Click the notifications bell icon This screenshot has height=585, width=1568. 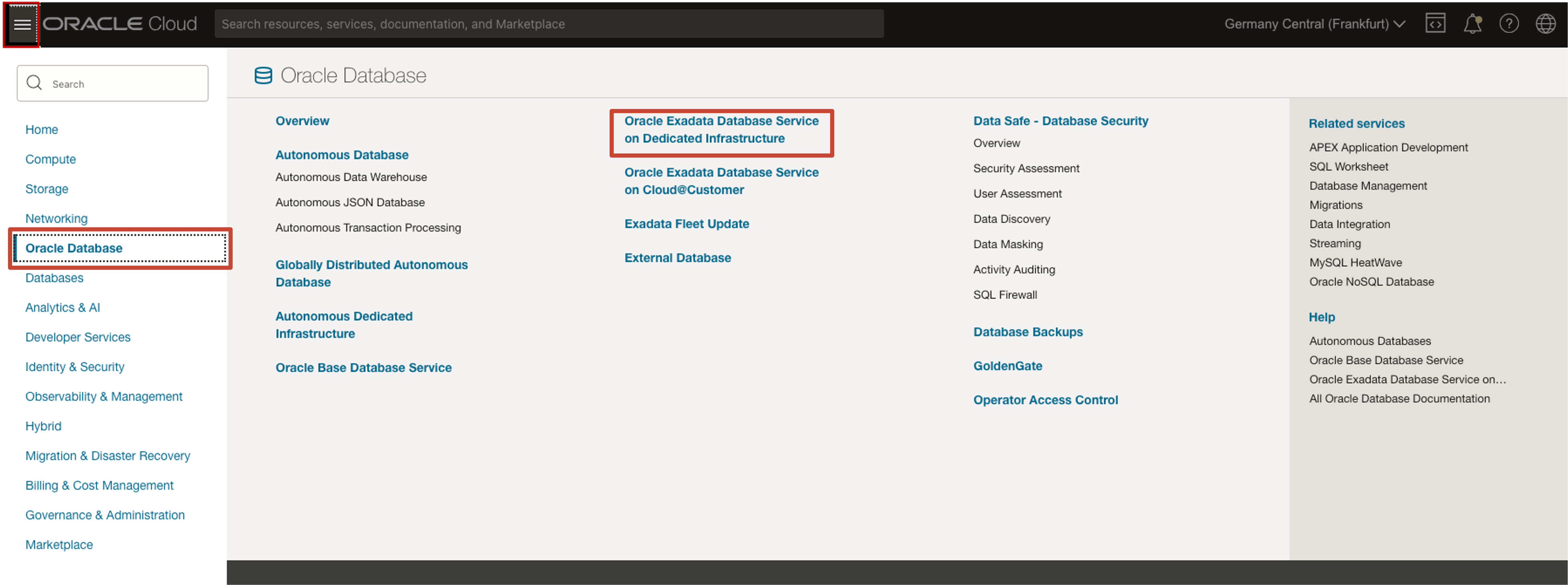1472,24
